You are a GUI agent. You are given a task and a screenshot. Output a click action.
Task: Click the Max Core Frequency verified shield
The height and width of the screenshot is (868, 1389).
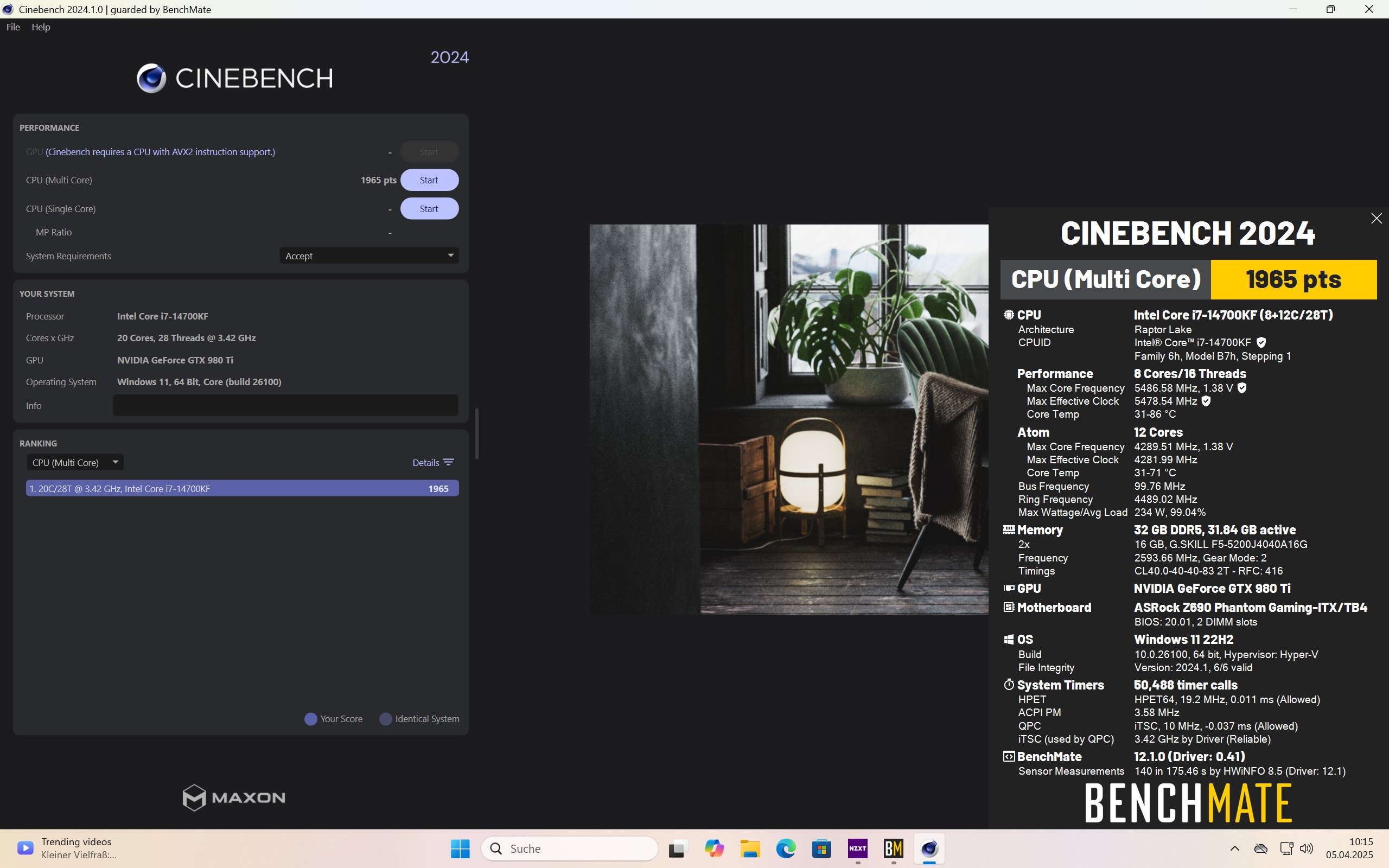(1242, 388)
